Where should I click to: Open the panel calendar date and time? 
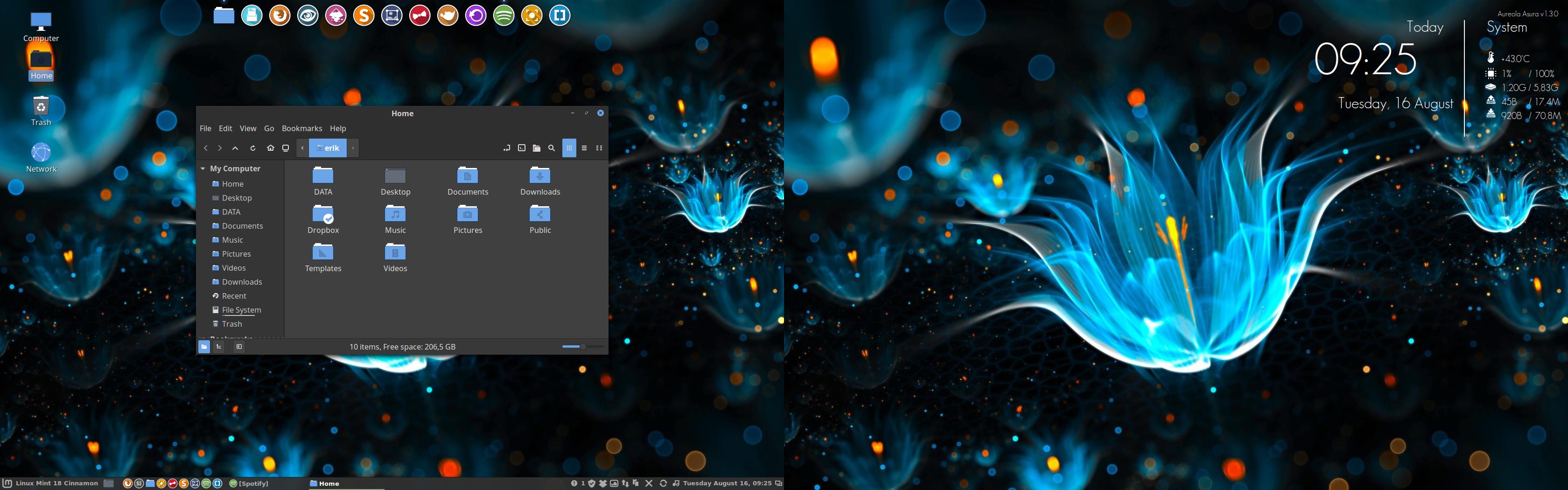[x=727, y=483]
